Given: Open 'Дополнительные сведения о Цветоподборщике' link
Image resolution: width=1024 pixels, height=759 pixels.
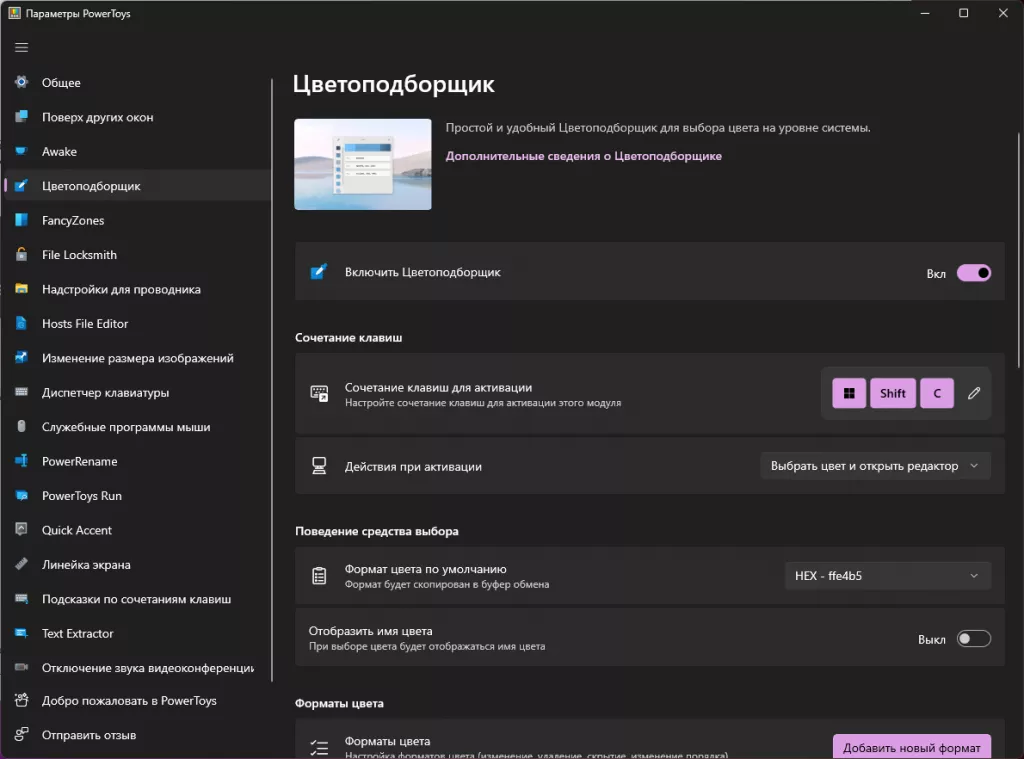Looking at the screenshot, I should (583, 156).
